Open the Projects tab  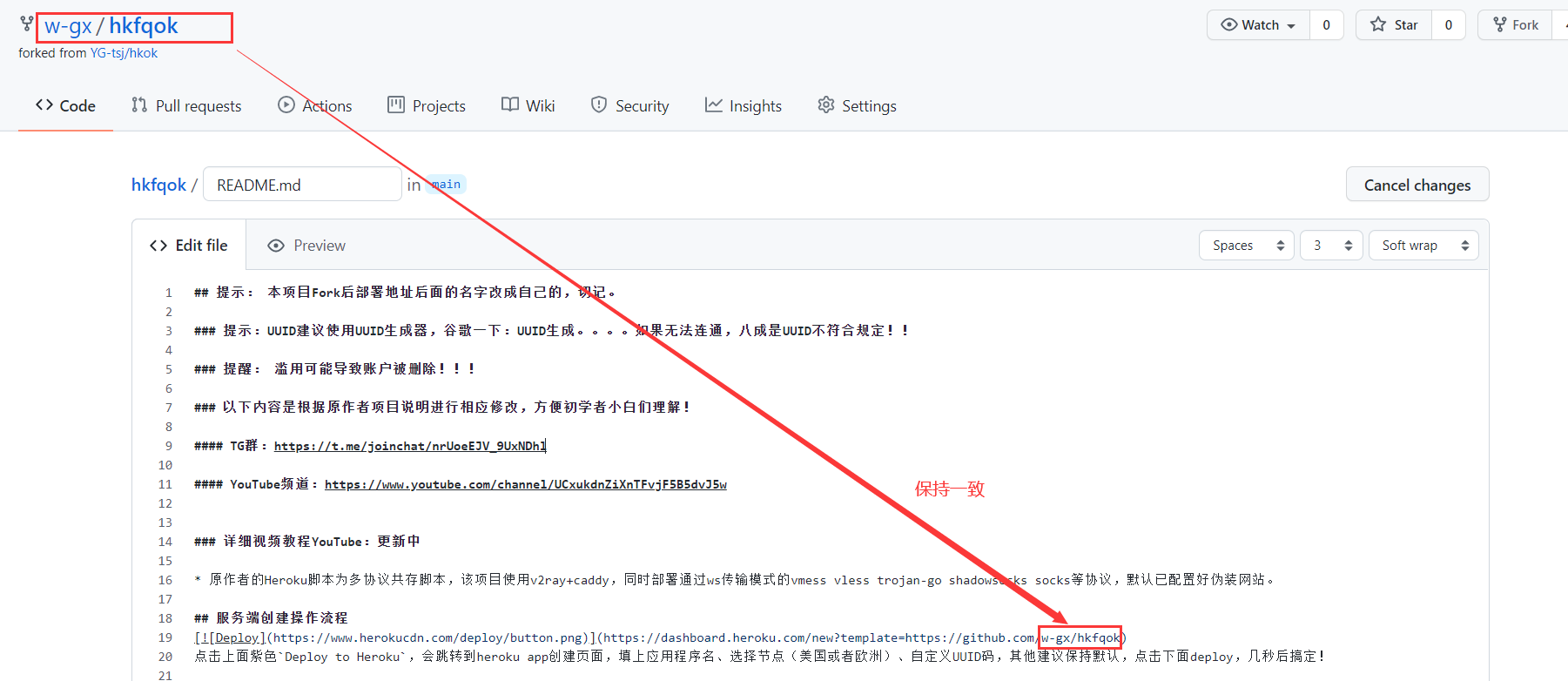pos(427,105)
